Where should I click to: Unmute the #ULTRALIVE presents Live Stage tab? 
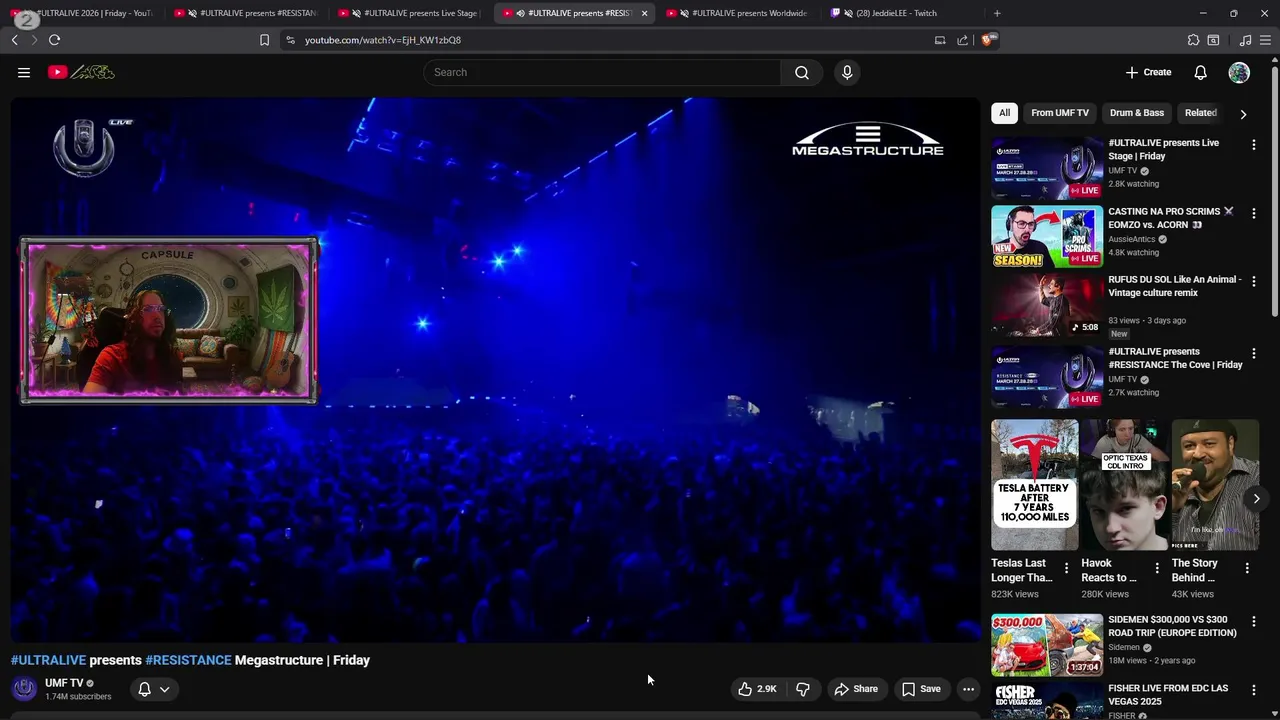tap(356, 13)
